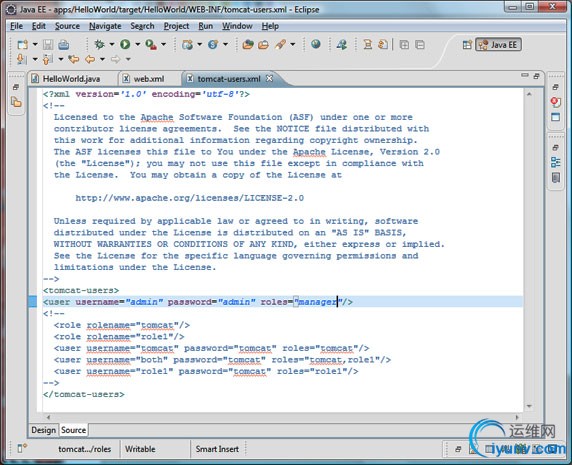The height and width of the screenshot is (465, 572).
Task: Click the Open Type folder icon
Action: (x=248, y=44)
